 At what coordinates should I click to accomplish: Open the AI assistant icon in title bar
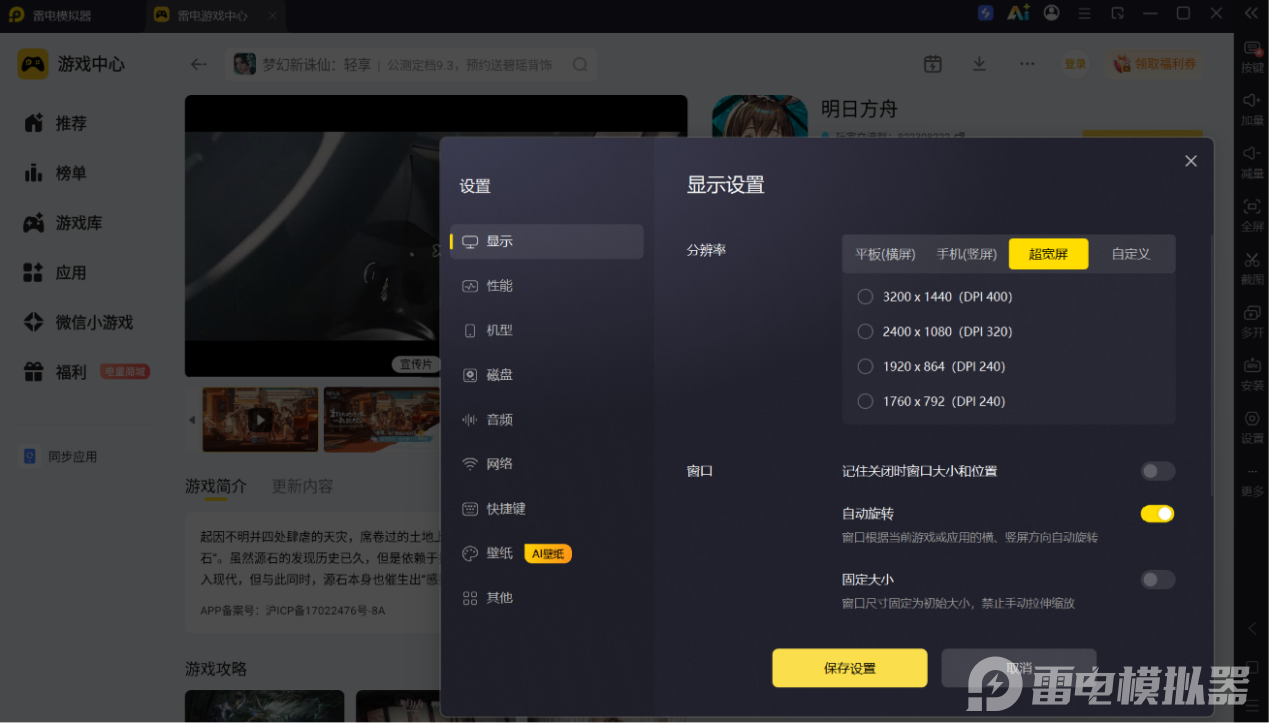click(1018, 13)
